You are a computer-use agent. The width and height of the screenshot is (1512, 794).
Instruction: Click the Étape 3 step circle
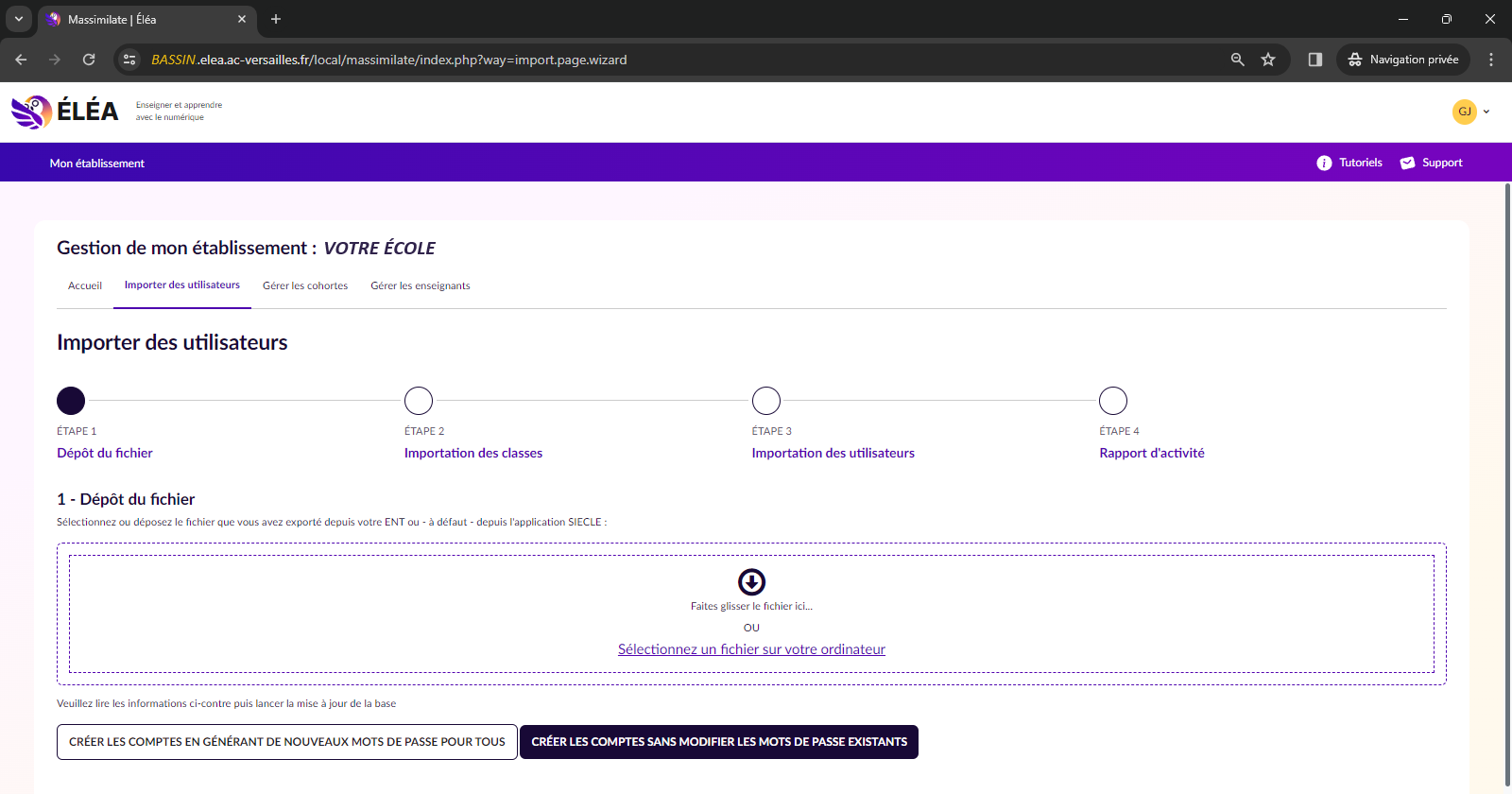click(x=766, y=401)
